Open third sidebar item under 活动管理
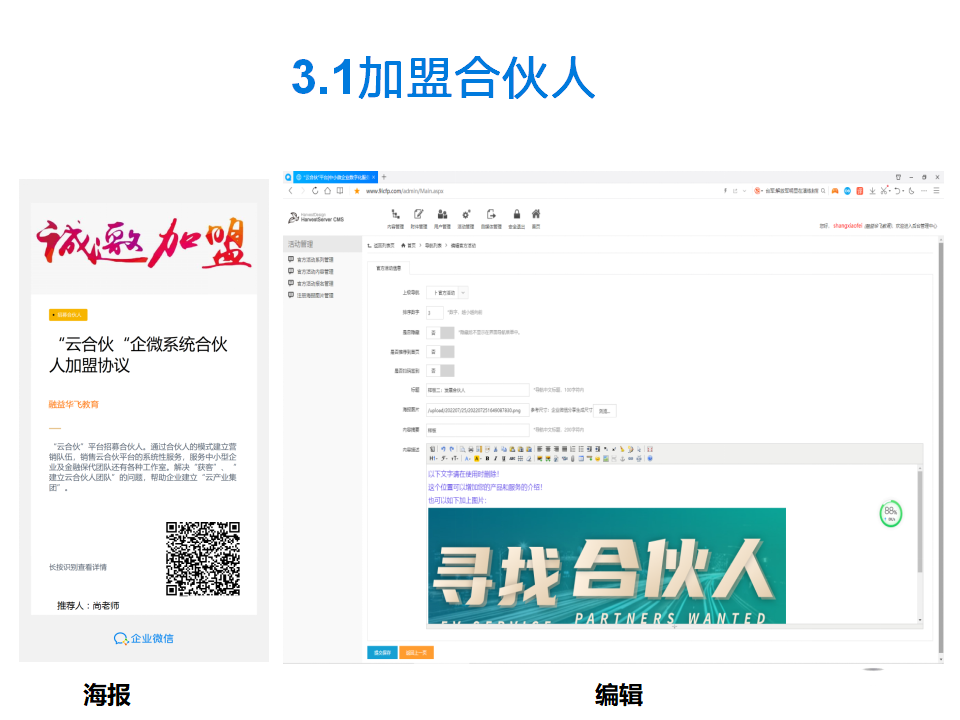The width and height of the screenshot is (960, 720). 311,283
